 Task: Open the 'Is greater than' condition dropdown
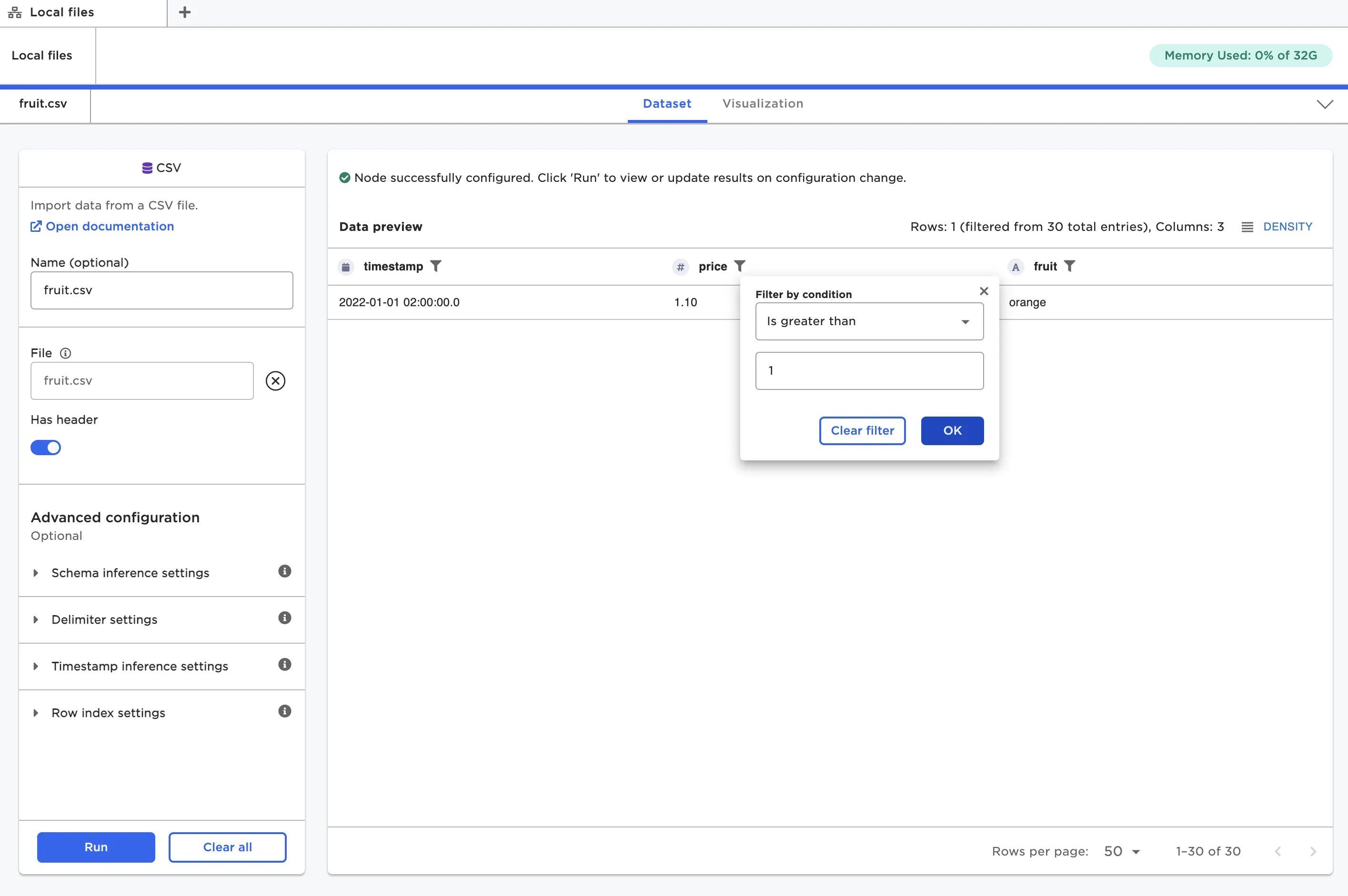[x=869, y=321]
